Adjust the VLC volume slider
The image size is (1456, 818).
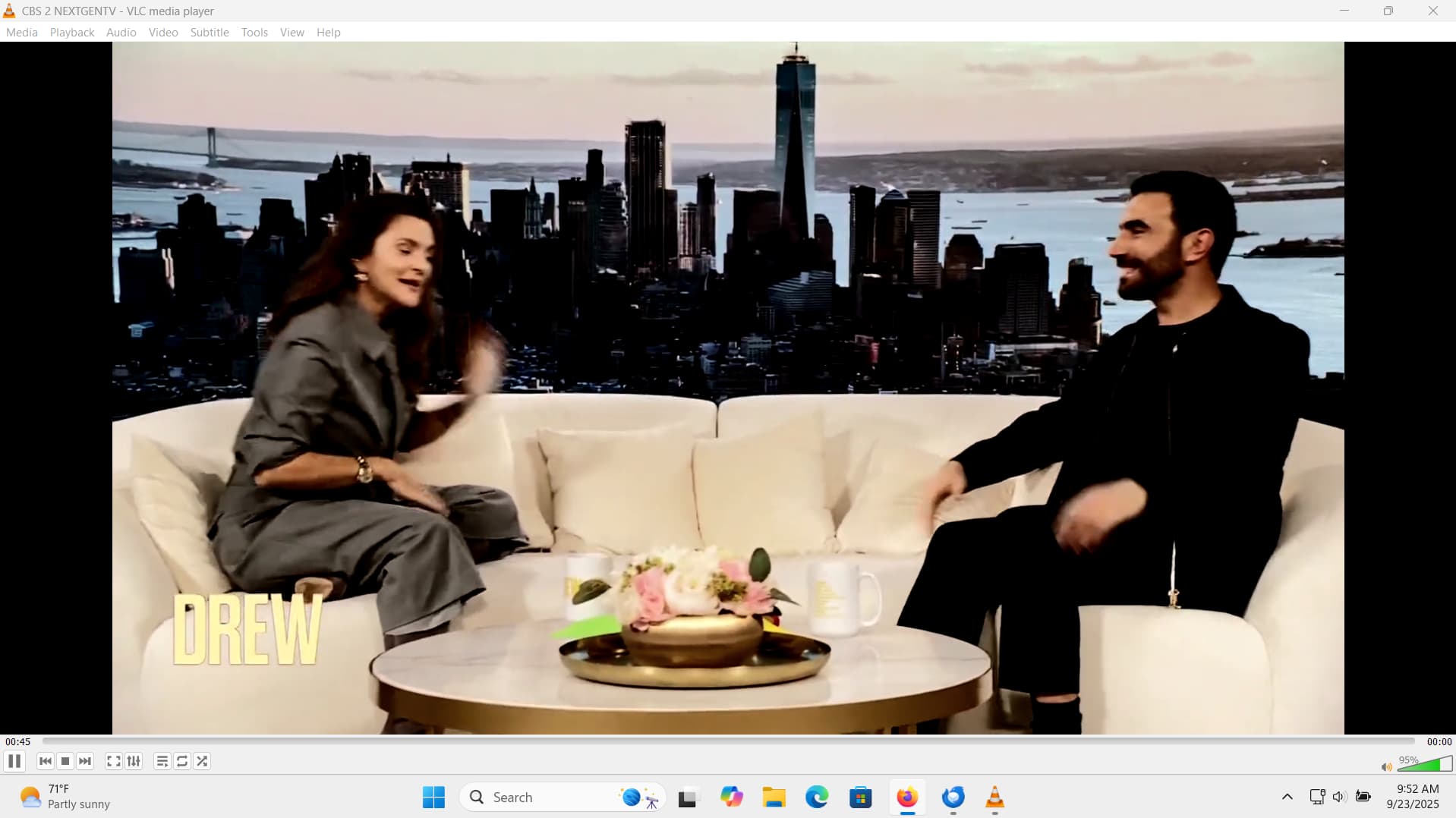click(1424, 763)
